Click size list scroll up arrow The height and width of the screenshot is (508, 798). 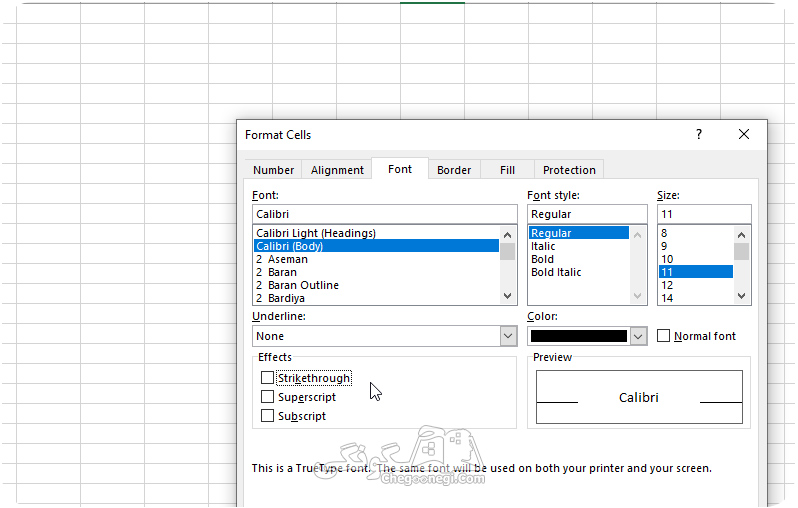coord(742,235)
